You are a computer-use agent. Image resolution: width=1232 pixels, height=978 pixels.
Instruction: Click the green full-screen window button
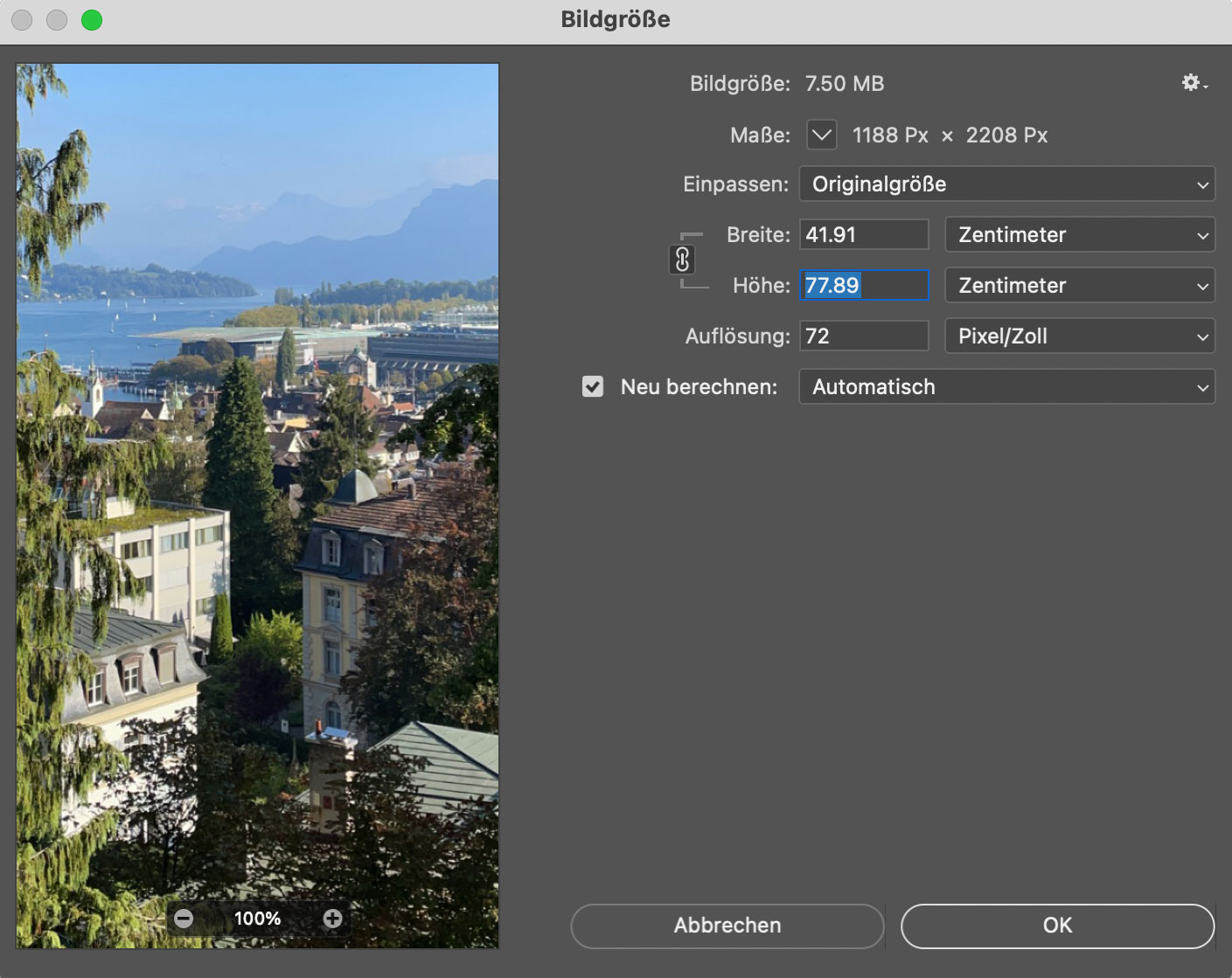pyautogui.click(x=92, y=19)
